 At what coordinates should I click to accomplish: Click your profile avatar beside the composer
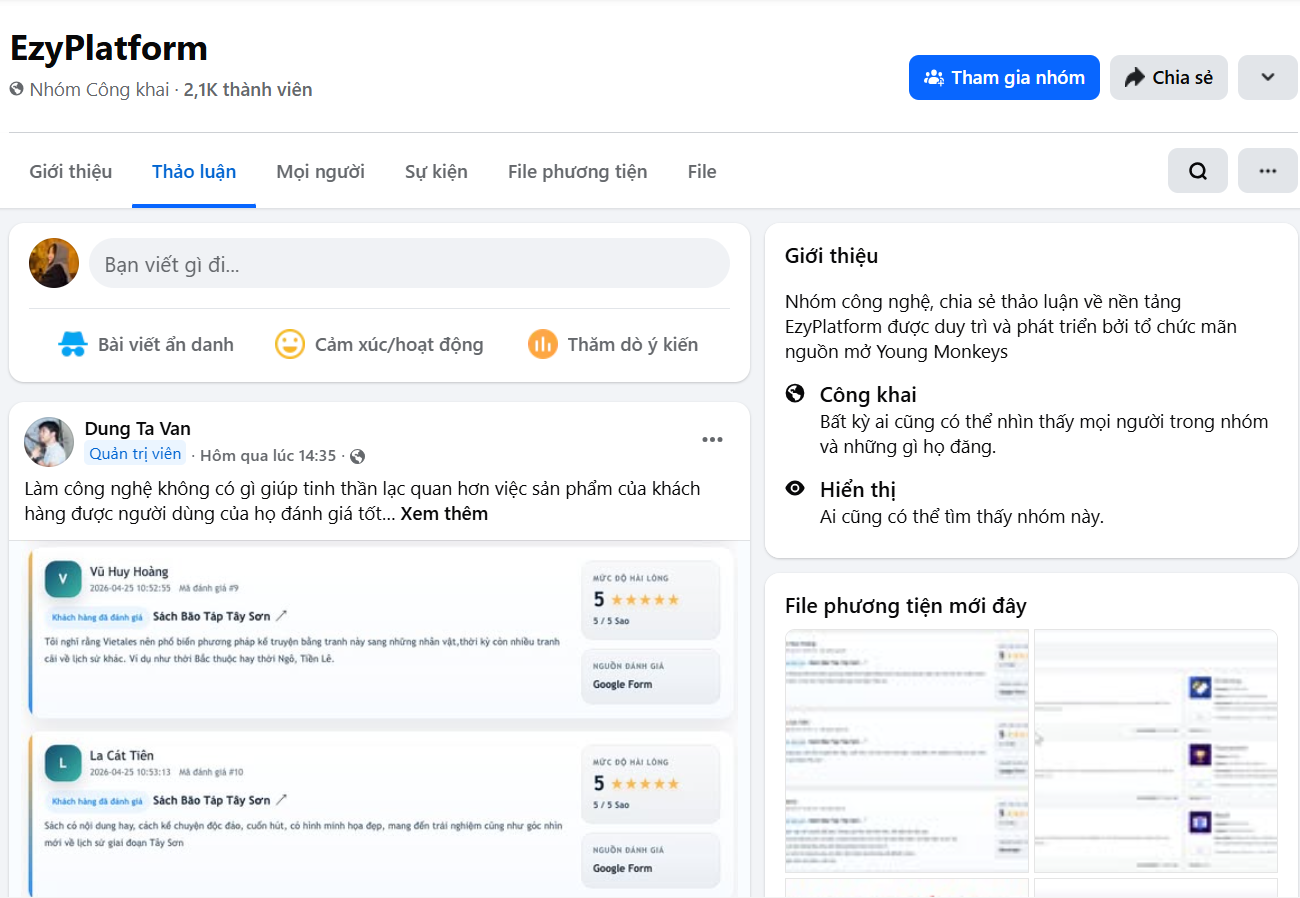point(54,264)
